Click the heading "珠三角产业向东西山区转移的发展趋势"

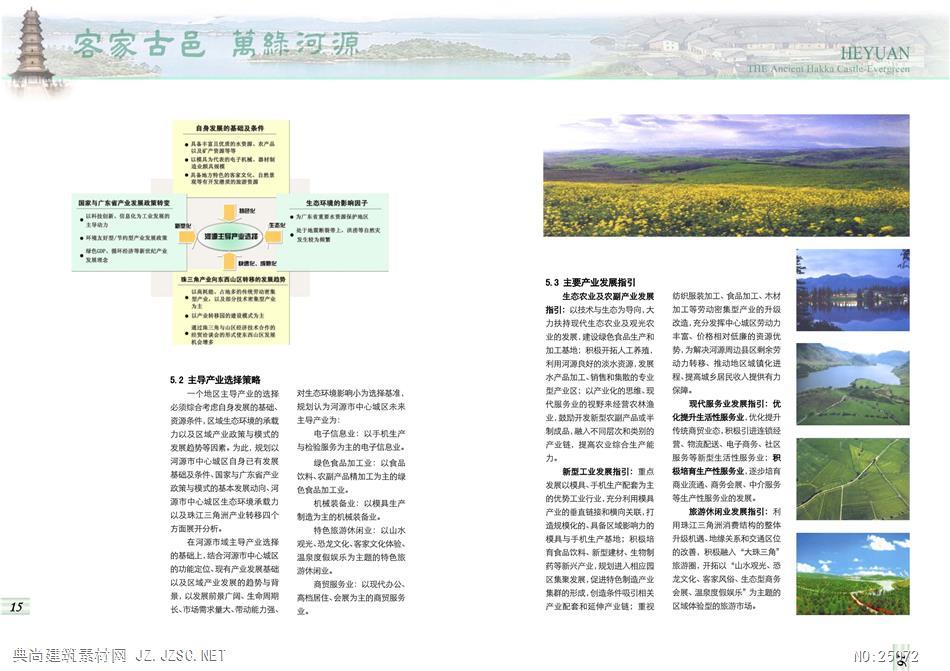tap(233, 279)
